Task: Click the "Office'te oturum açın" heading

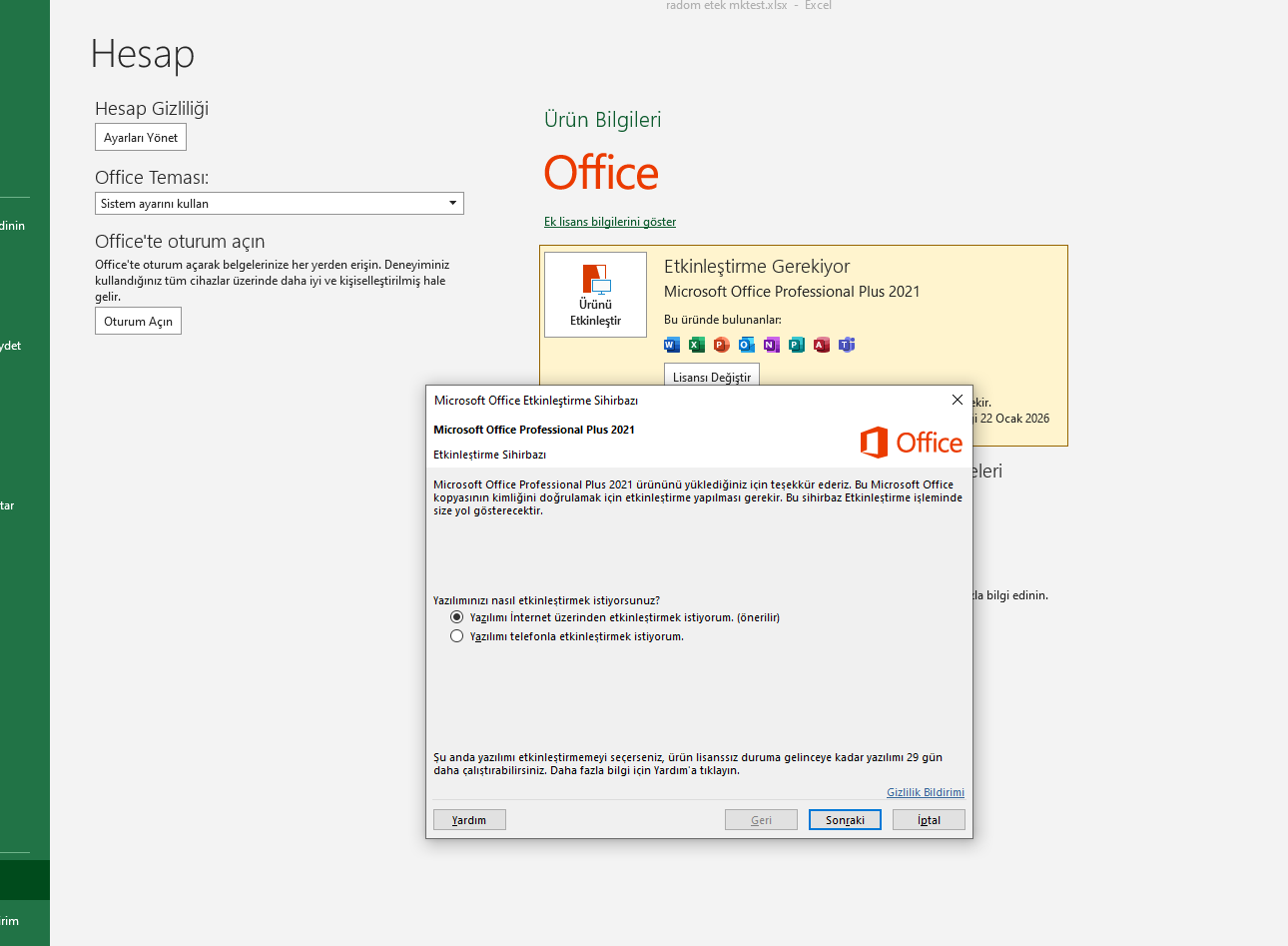Action: [180, 242]
